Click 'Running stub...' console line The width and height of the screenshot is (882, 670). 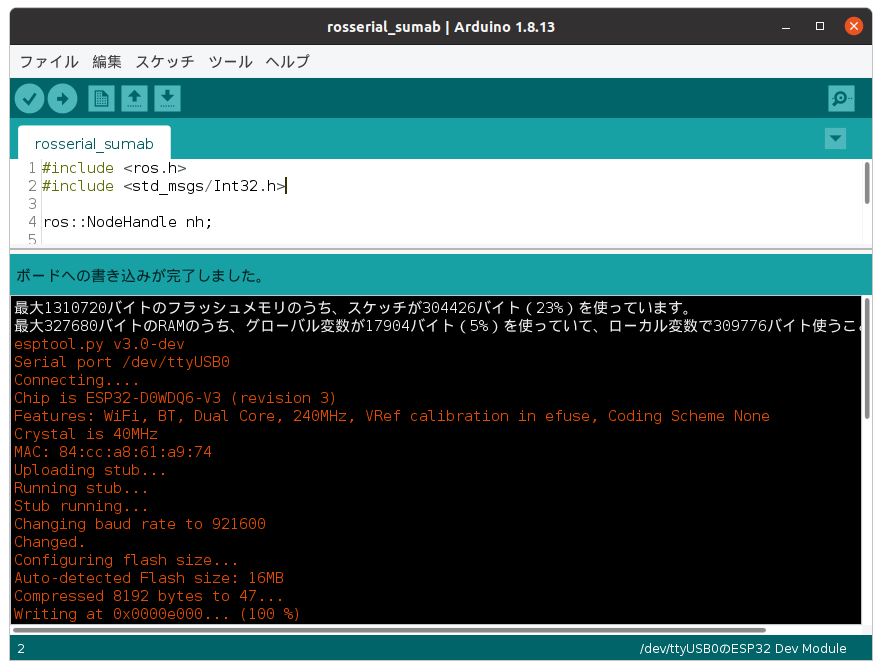[x=81, y=488]
